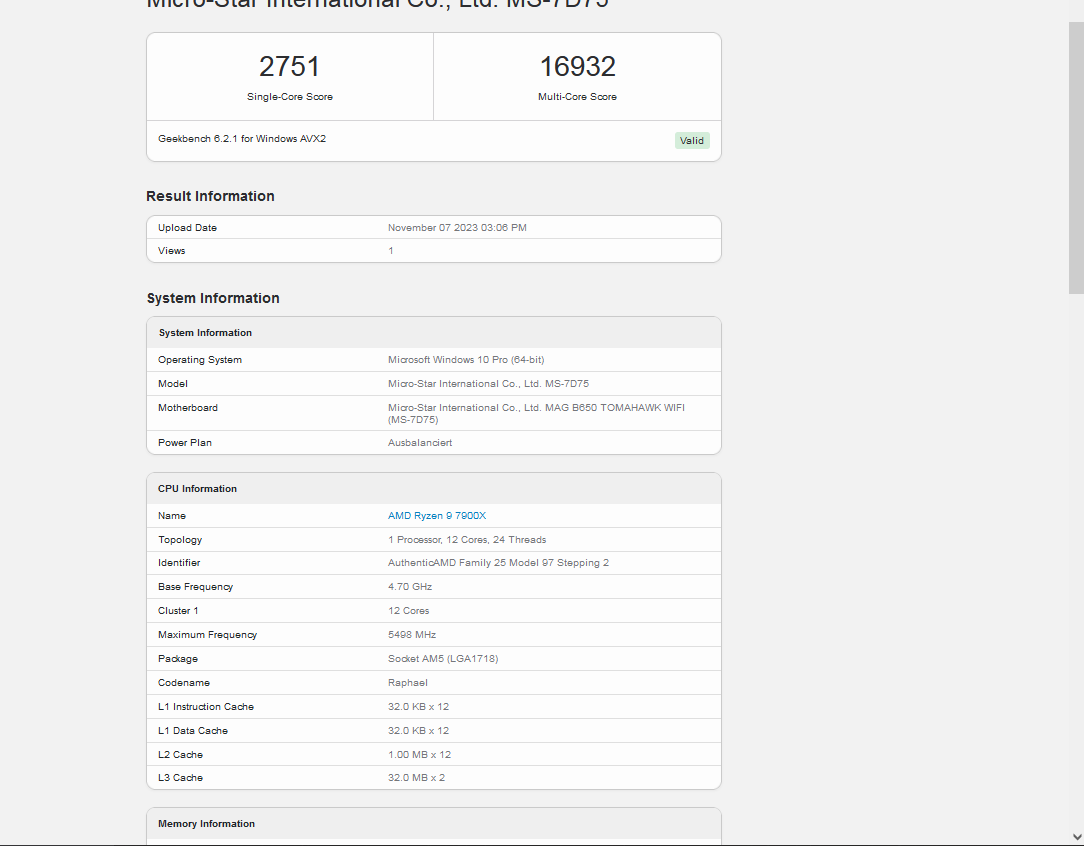1084x846 pixels.
Task: Click the Maximum Frequency label
Action: [x=207, y=634]
